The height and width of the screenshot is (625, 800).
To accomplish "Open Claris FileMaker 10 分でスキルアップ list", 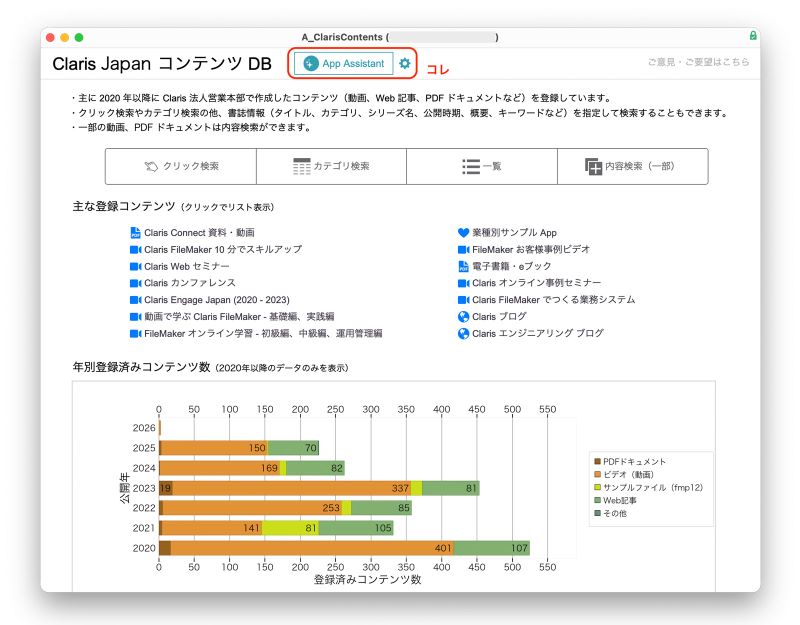I will [x=222, y=250].
